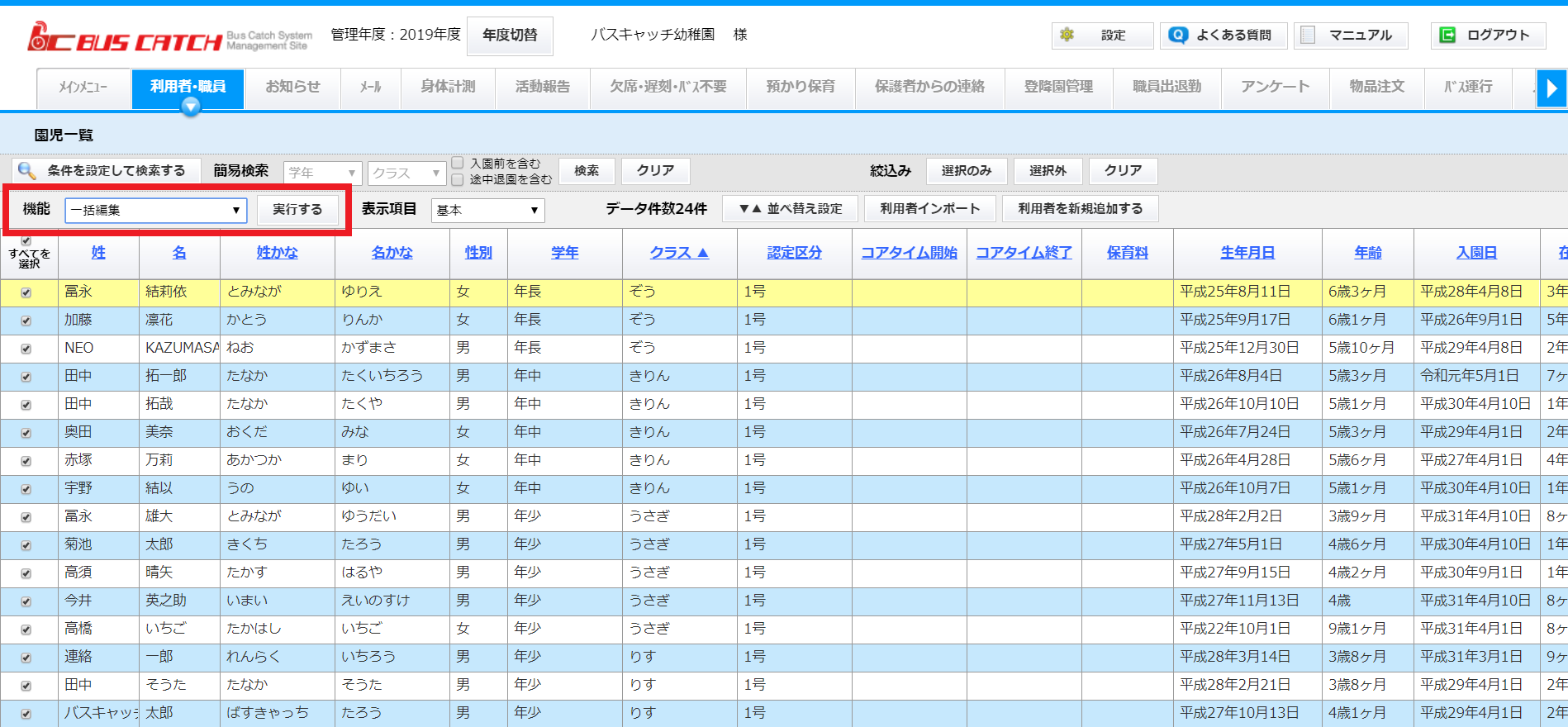Sort by the 年齢 column header
The width and height of the screenshot is (1568, 727).
(1367, 253)
